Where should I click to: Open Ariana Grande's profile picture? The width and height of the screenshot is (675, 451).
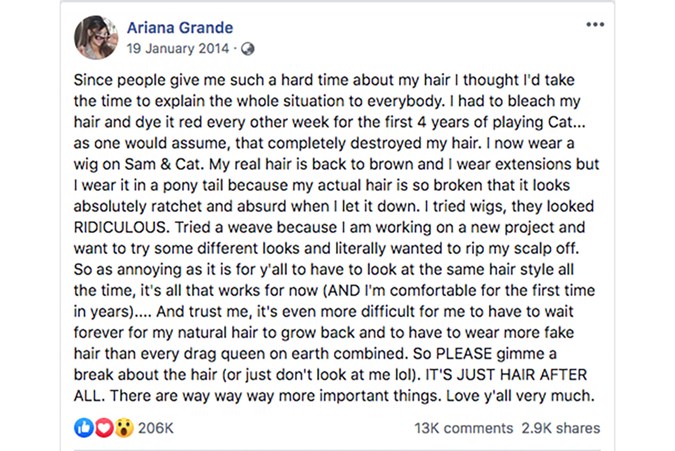(x=97, y=37)
